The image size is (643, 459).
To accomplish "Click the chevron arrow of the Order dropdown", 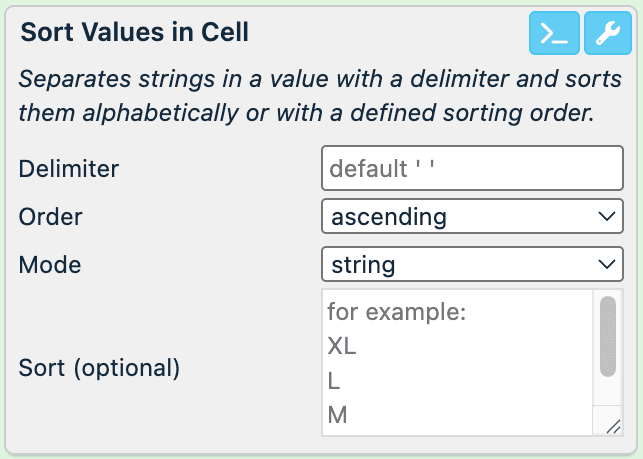I will pos(605,216).
